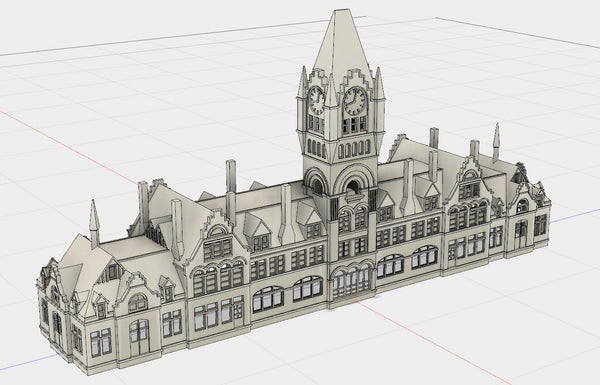This screenshot has height=385, width=600.
Task: Click the row of small arched windows below the front clock
Action: pyautogui.click(x=354, y=150)
